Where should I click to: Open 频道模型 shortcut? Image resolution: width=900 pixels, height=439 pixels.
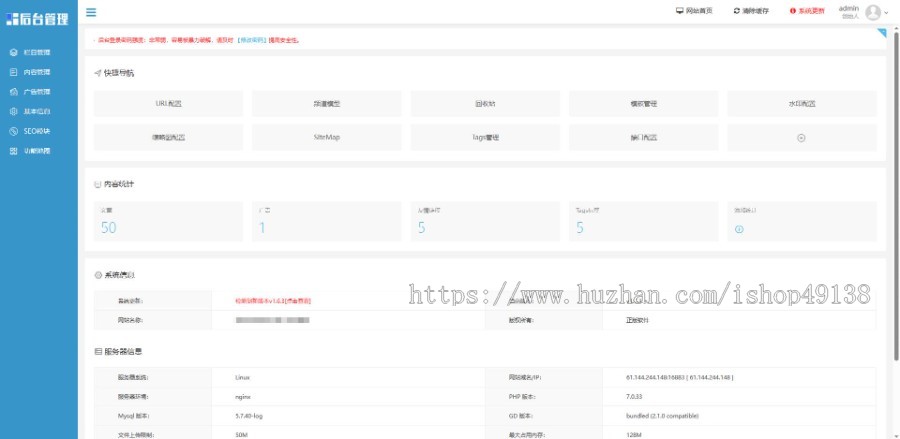tap(327, 104)
